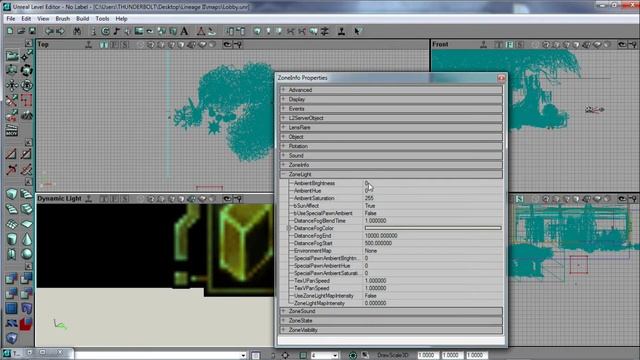Select AmbientSaturation value 255
This screenshot has width=640, height=360.
coord(369,198)
